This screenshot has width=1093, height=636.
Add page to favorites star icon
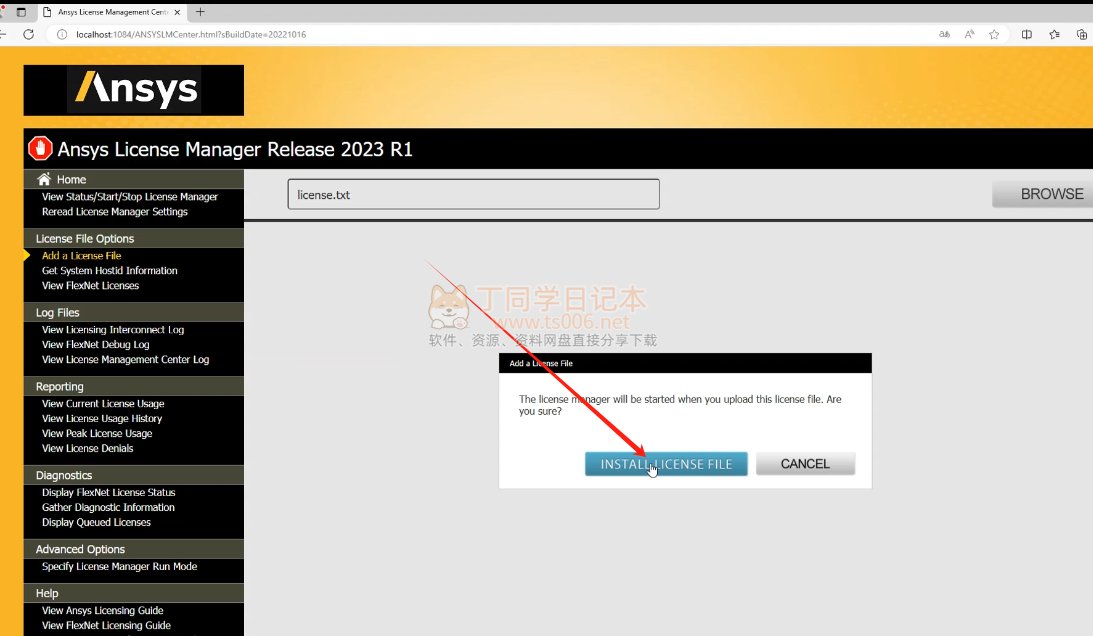(994, 34)
